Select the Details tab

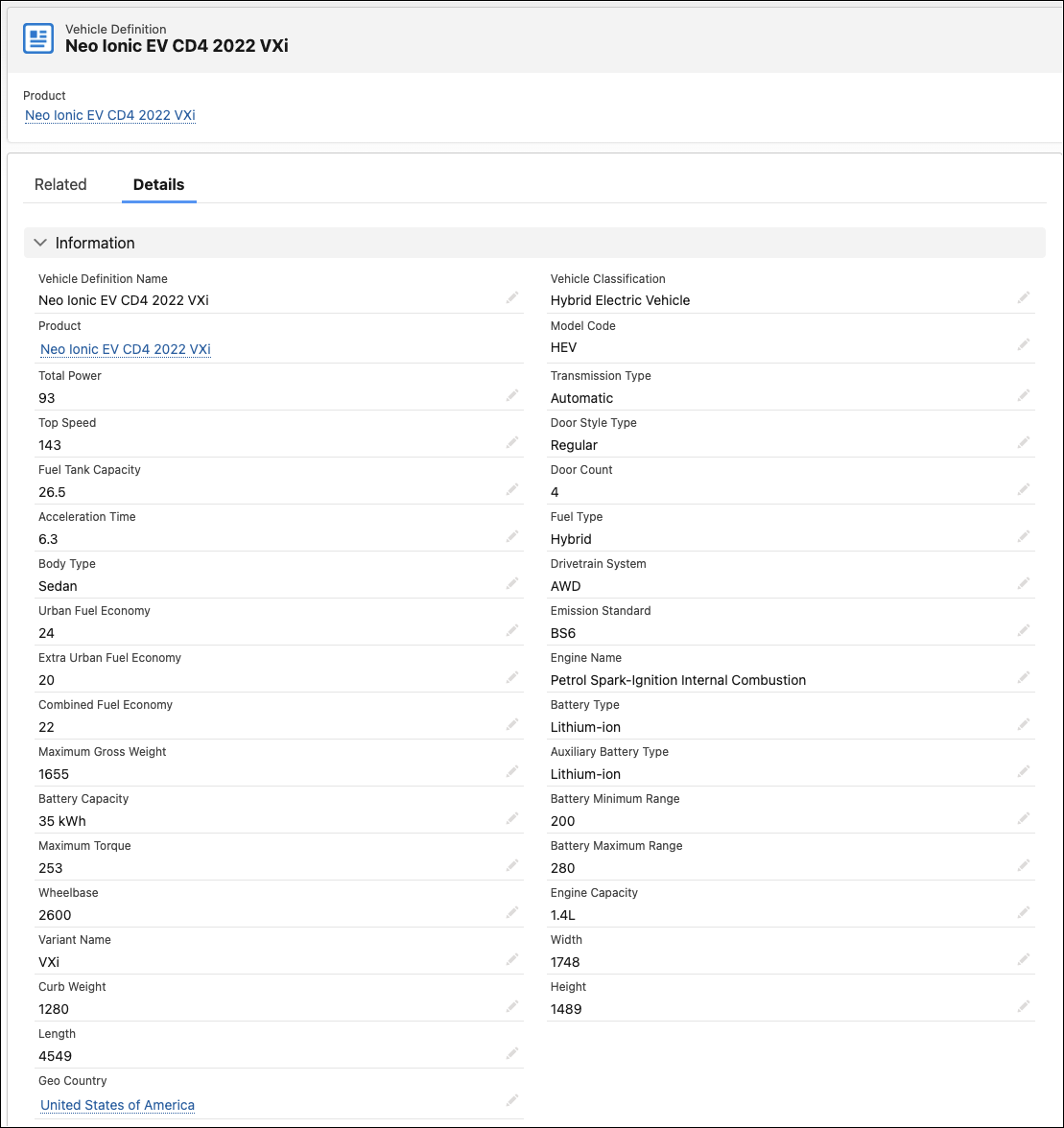(x=159, y=184)
